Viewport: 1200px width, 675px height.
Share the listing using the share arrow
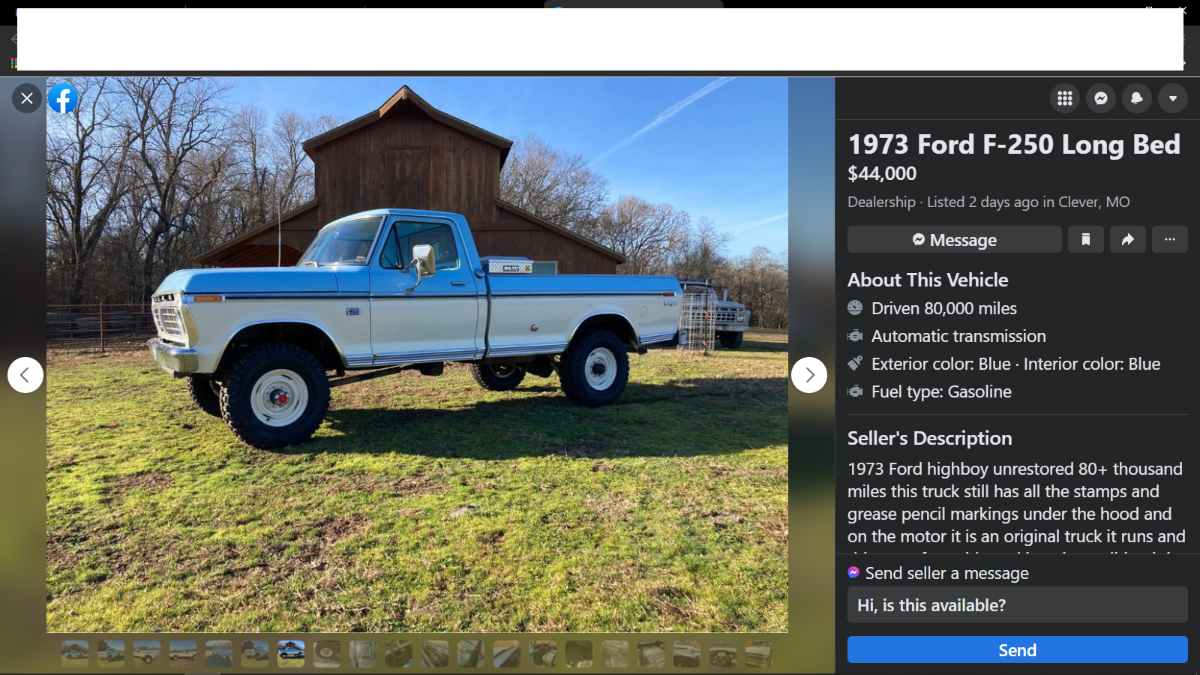tap(1128, 239)
